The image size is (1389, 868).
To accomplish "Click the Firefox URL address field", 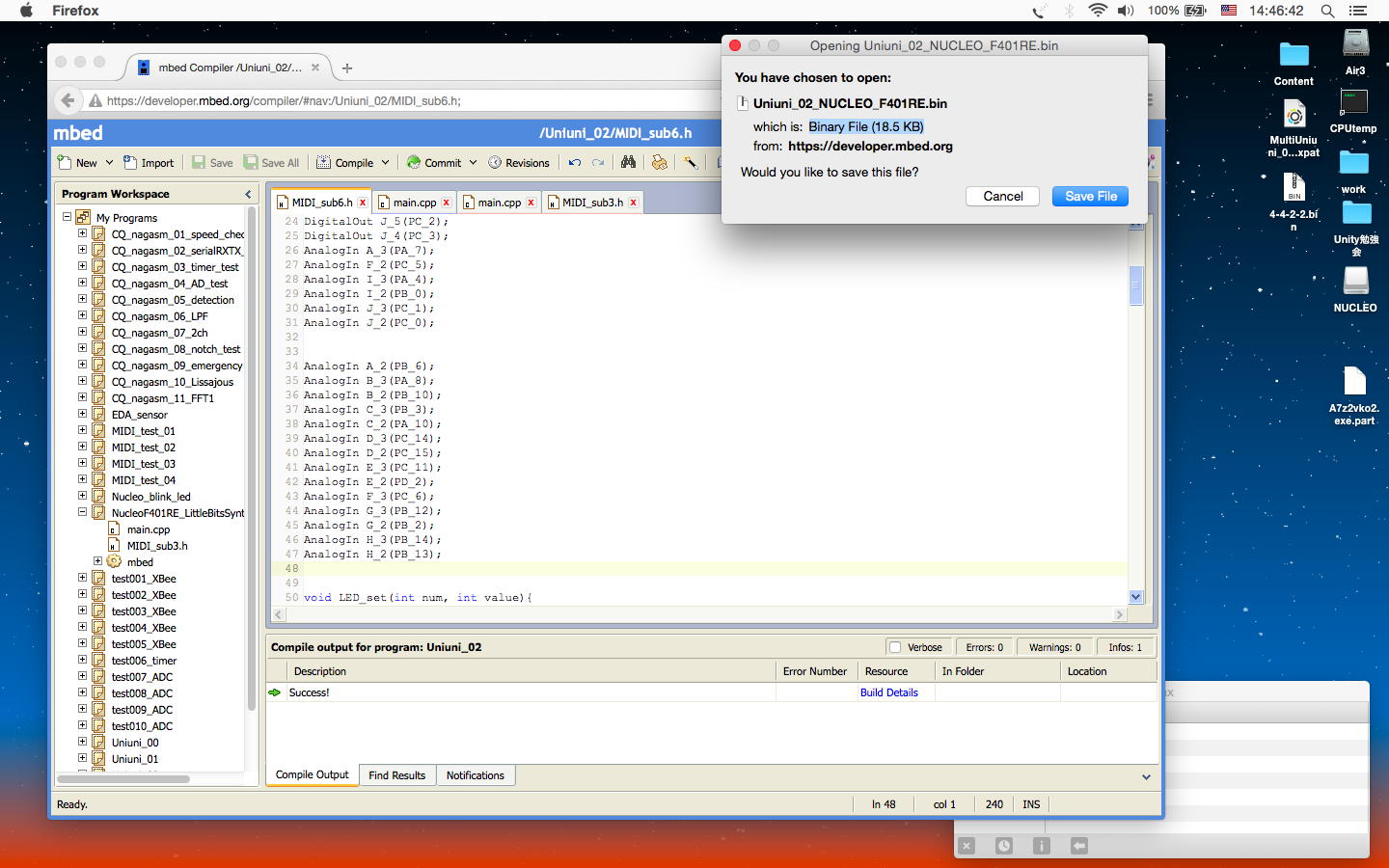I will pyautogui.click(x=405, y=100).
